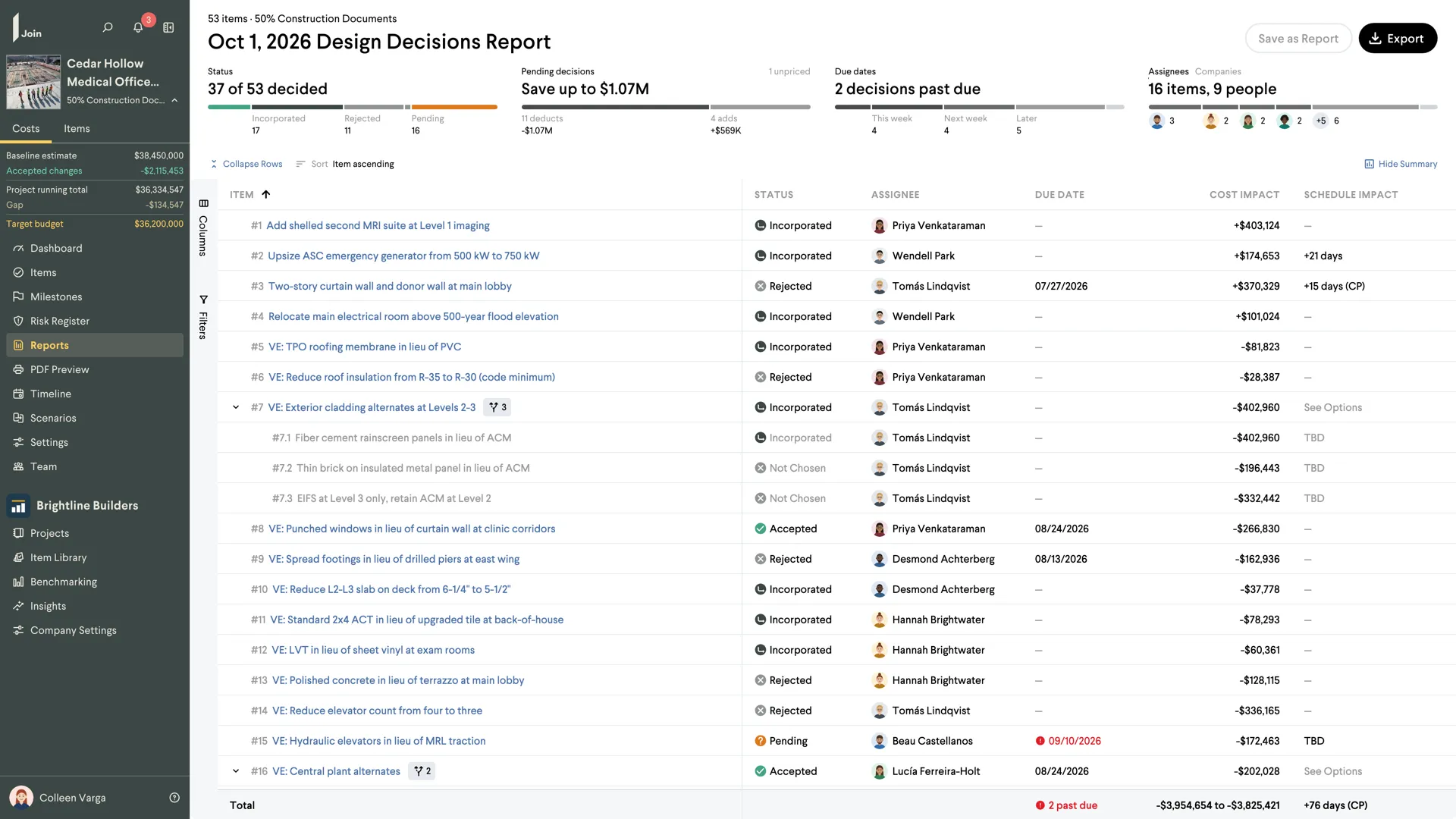
Task: Open Sort Item ascending dropdown
Action: 345,164
